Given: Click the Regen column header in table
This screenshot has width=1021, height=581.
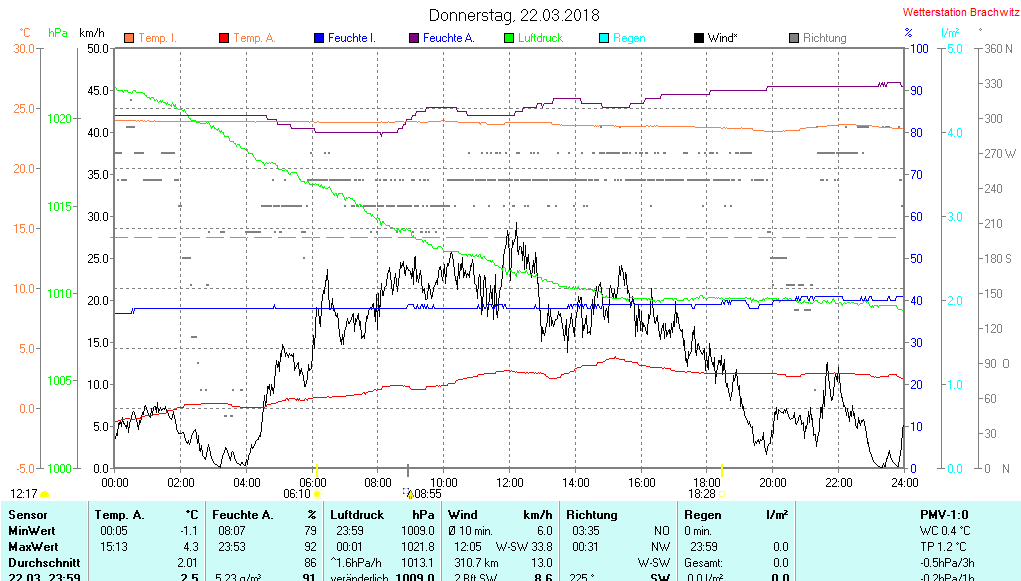Looking at the screenshot, I should [701, 514].
